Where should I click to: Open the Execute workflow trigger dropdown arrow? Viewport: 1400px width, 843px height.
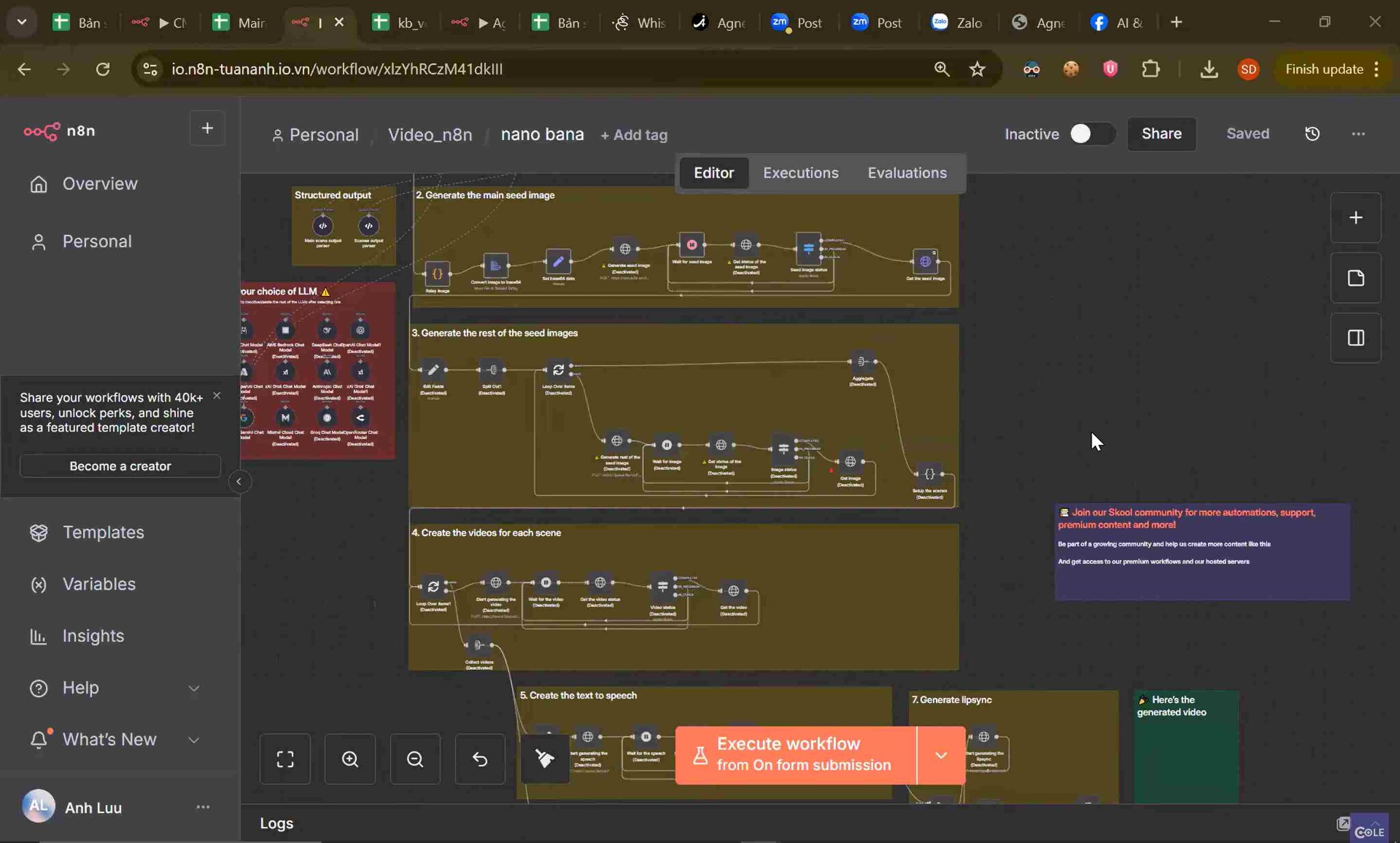click(941, 755)
